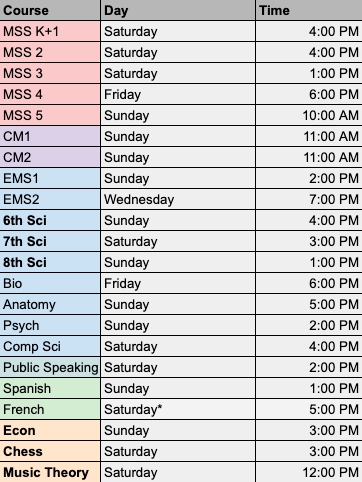Select the 6th Sci course cell
362x482 pixels.
50,220
